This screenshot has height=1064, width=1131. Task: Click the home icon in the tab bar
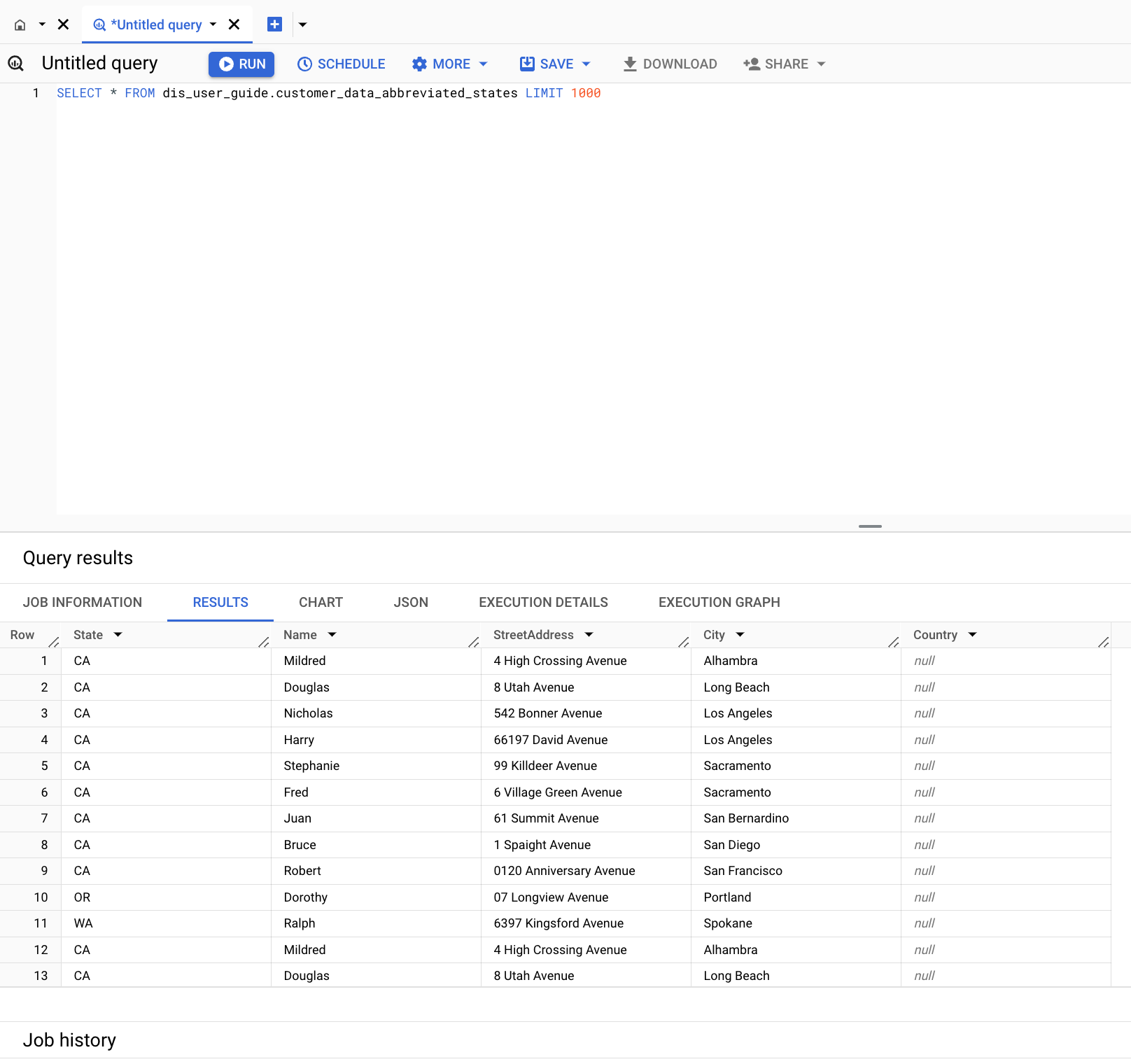[20, 25]
